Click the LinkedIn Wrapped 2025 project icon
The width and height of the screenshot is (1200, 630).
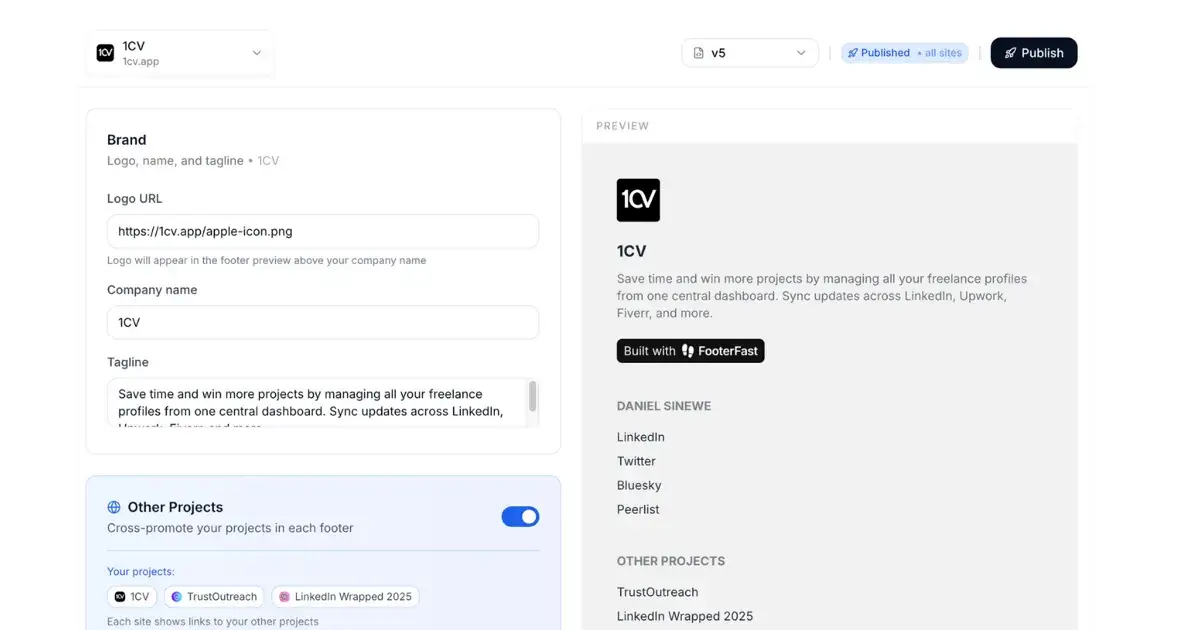(283, 596)
